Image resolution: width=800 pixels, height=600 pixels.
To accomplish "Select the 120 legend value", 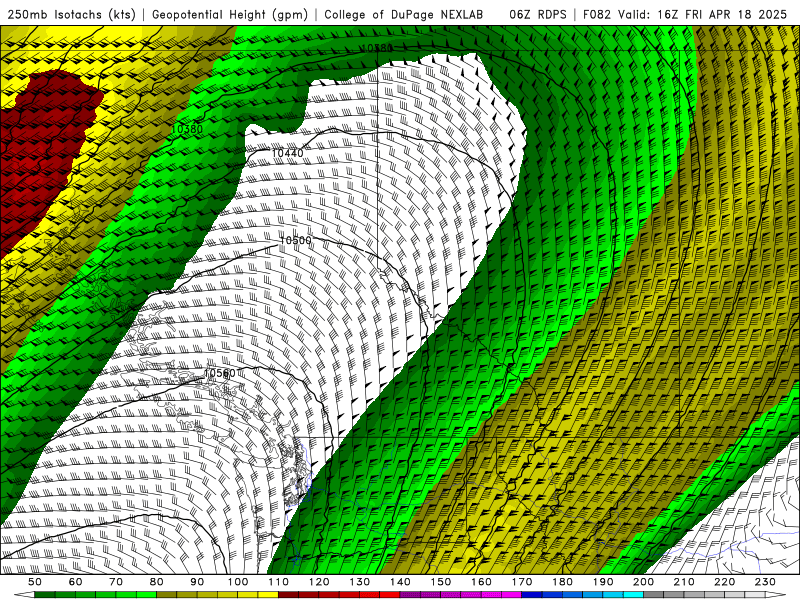I will pyautogui.click(x=319, y=582).
